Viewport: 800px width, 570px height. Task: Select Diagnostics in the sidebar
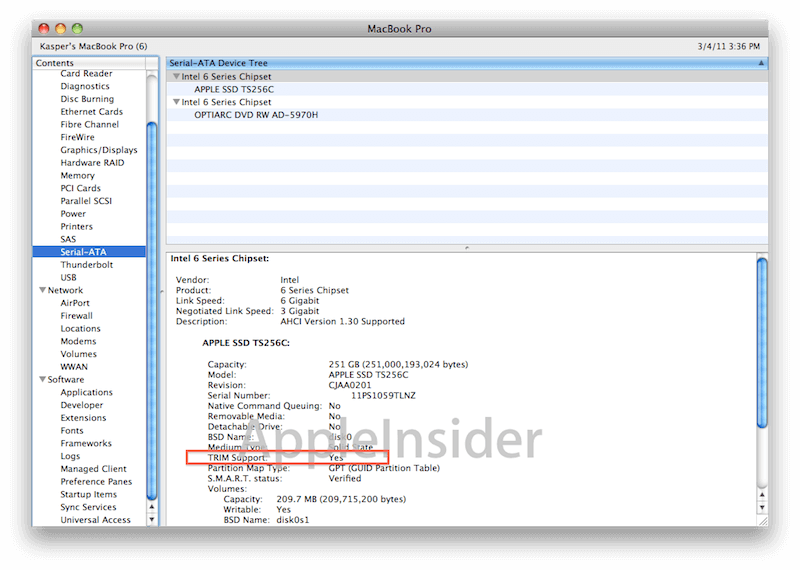85,86
